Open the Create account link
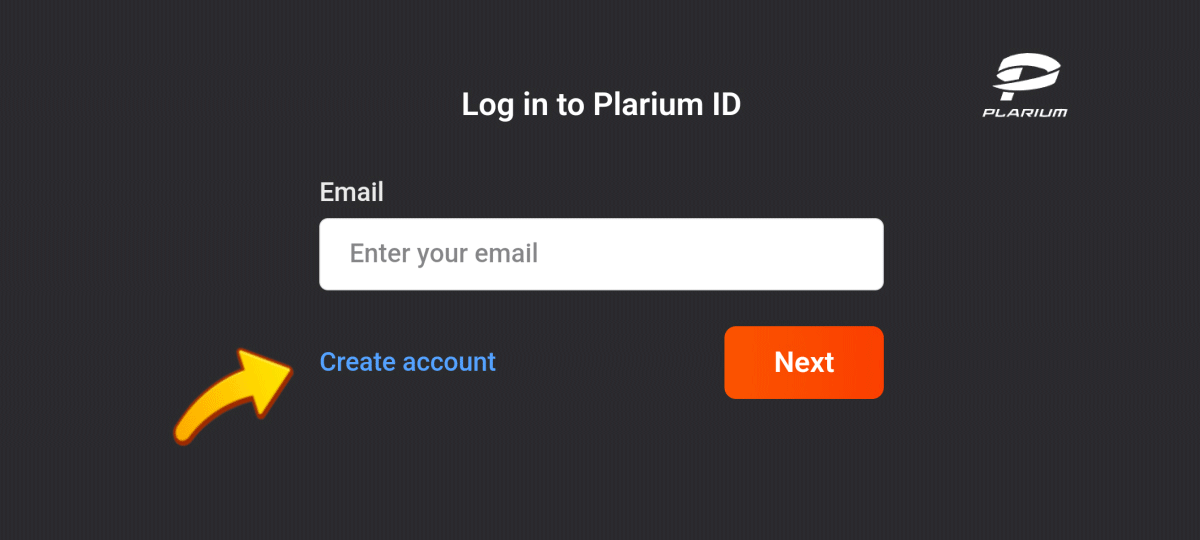This screenshot has height=540, width=1200. tap(407, 362)
